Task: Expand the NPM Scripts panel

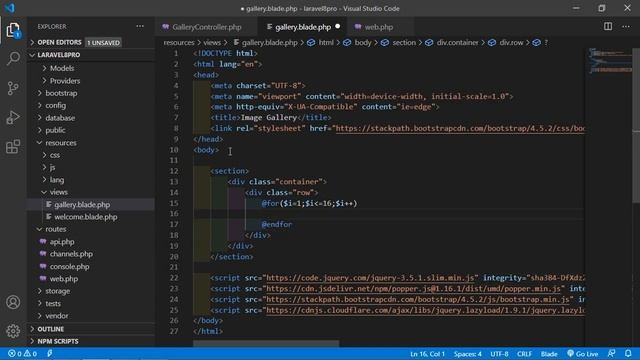Action: (58, 341)
